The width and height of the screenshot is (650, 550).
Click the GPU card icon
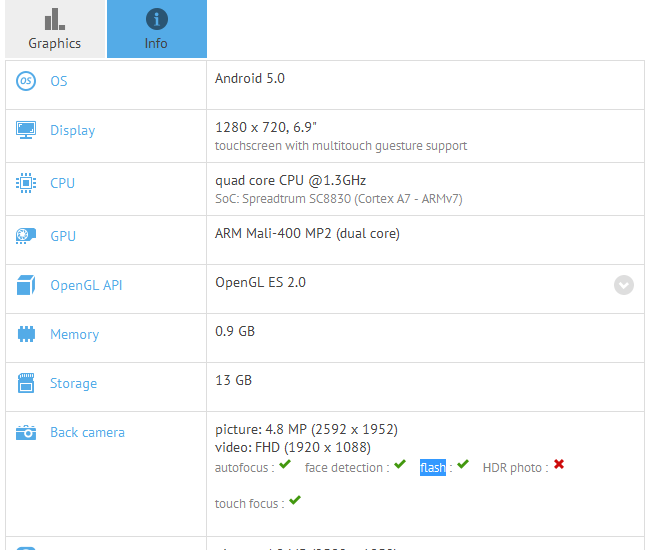pyautogui.click(x=26, y=236)
